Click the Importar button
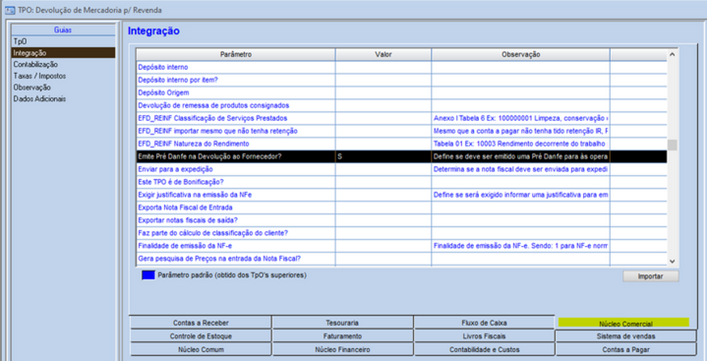This screenshot has height=361, width=707. tap(650, 276)
